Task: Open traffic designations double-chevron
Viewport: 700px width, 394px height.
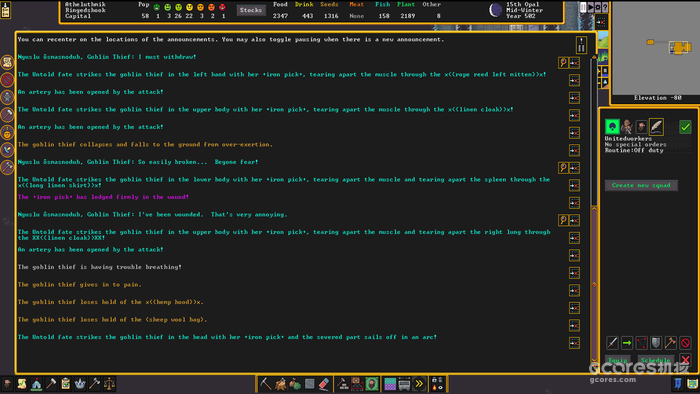Action: point(419,384)
